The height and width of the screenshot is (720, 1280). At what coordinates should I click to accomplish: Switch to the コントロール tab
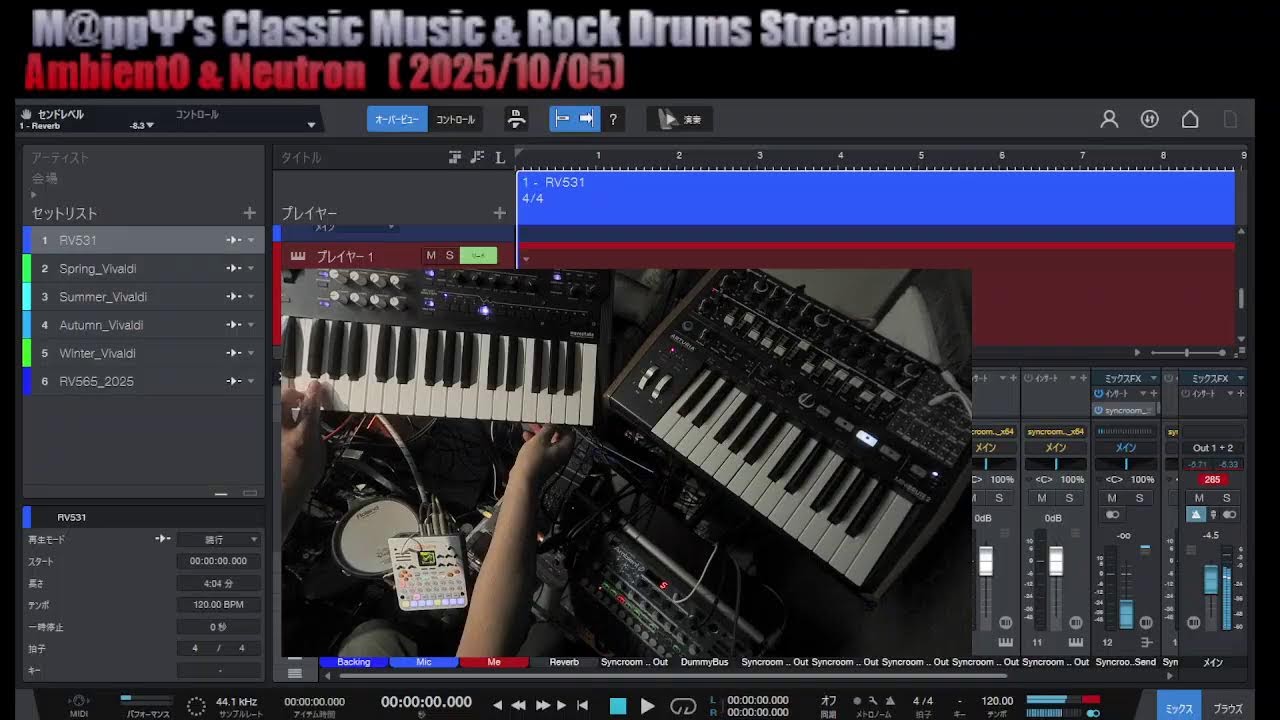pyautogui.click(x=456, y=119)
